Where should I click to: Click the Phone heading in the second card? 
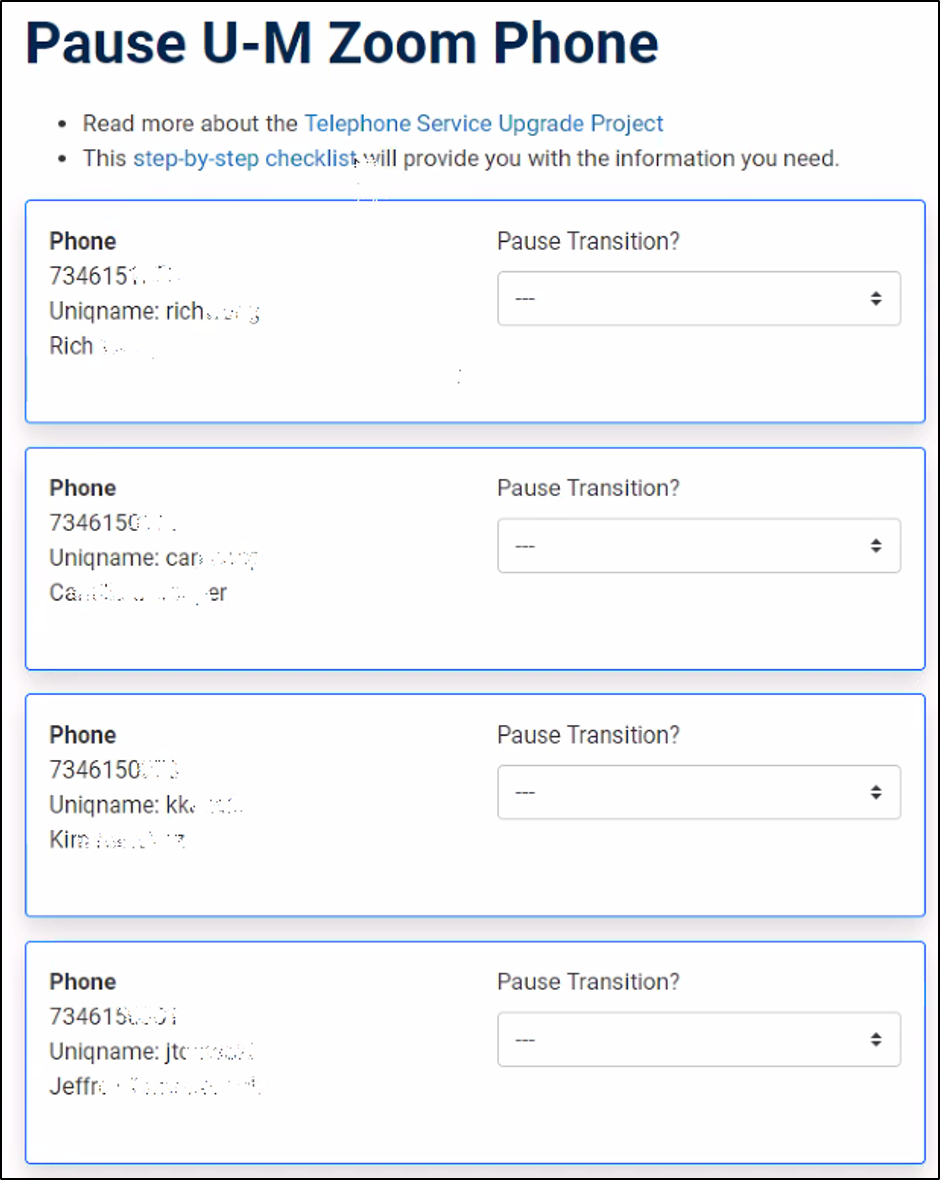point(83,488)
